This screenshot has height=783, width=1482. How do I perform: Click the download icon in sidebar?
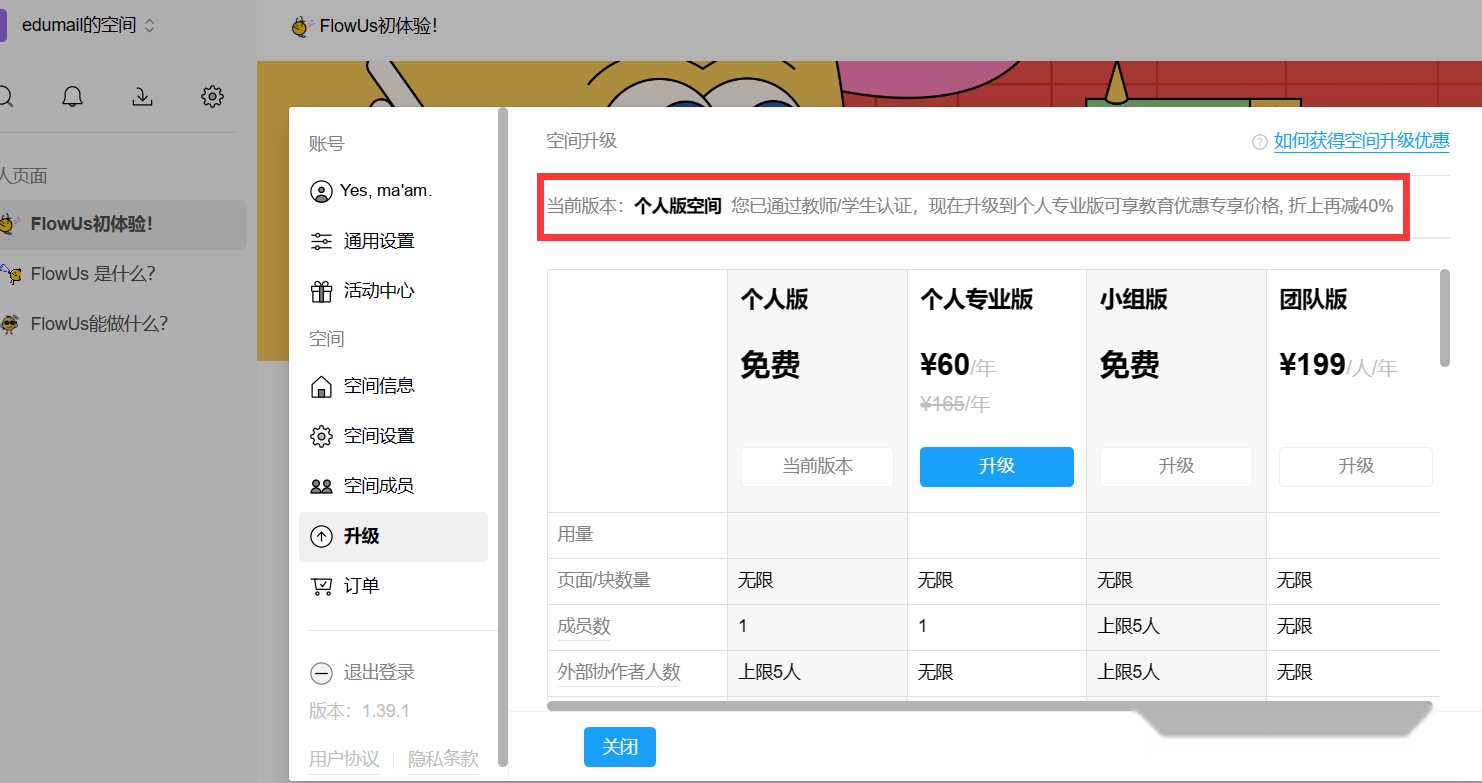coord(142,96)
